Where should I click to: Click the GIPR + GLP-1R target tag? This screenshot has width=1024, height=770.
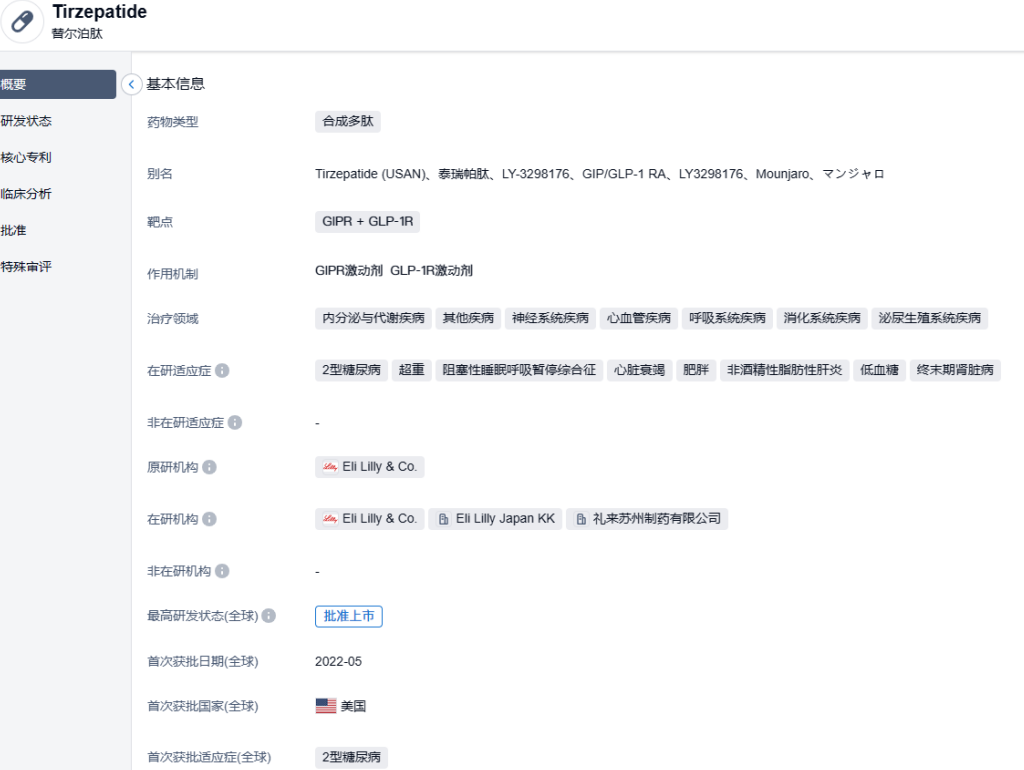click(x=367, y=222)
